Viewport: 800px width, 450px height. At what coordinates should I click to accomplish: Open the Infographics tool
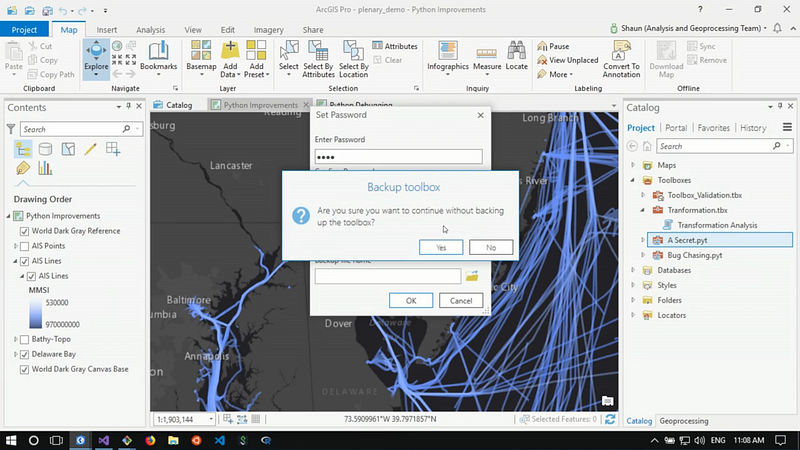(447, 59)
